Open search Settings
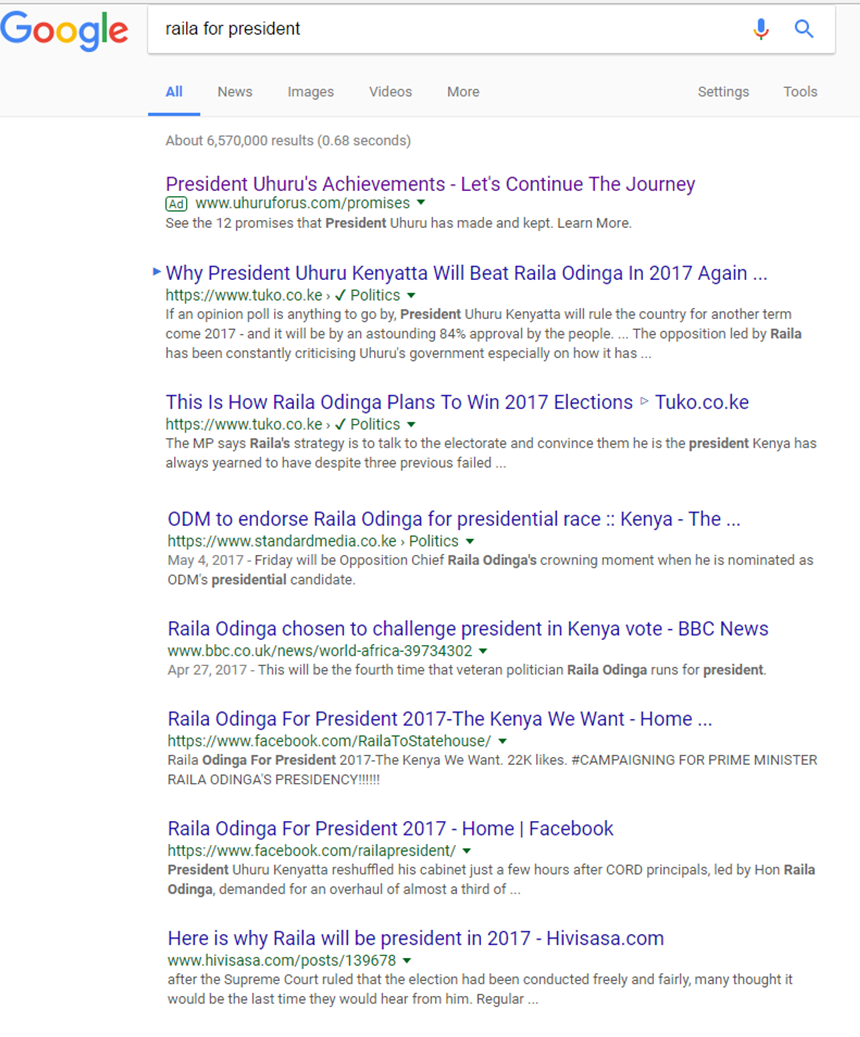860x1037 pixels. point(723,92)
